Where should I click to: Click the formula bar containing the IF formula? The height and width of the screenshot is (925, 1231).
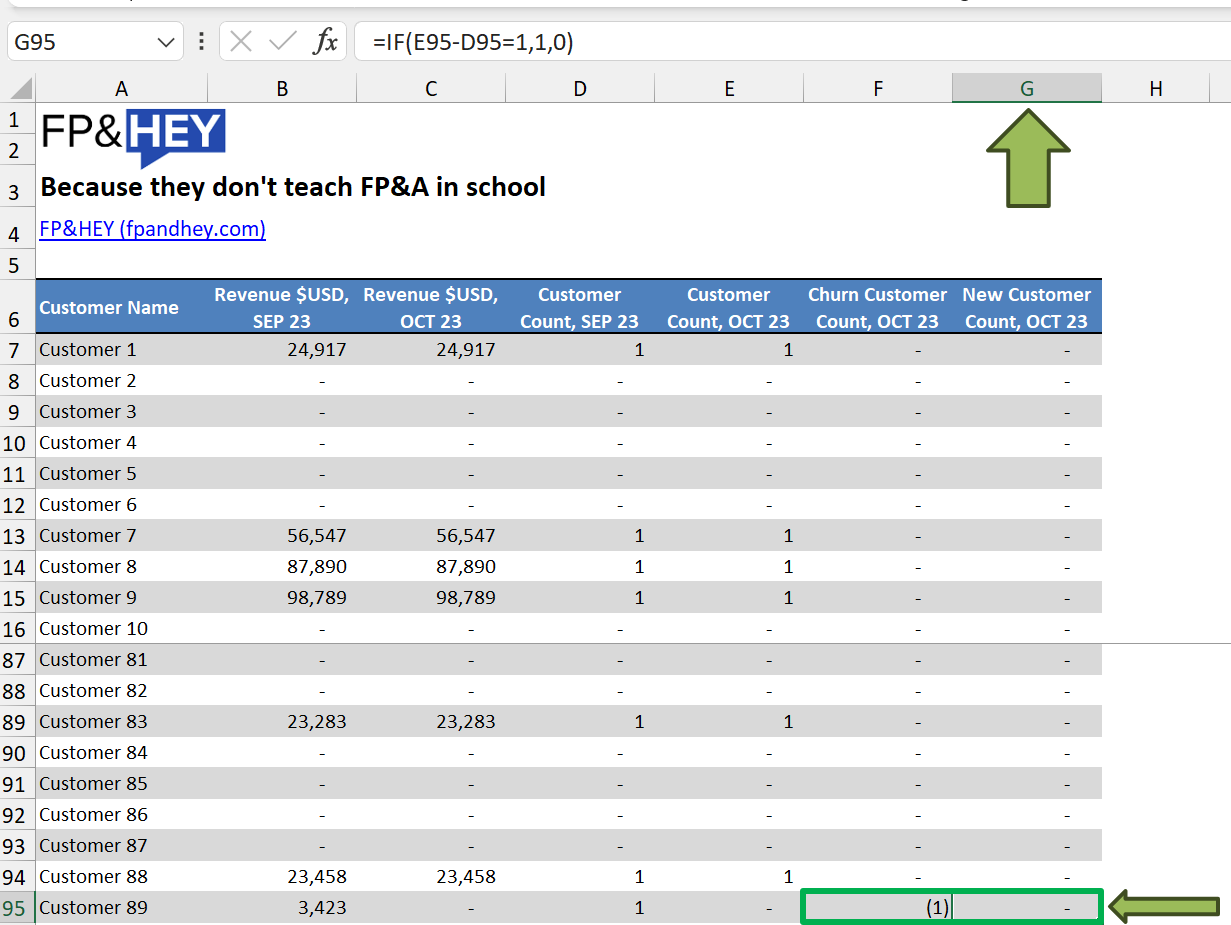pos(500,41)
